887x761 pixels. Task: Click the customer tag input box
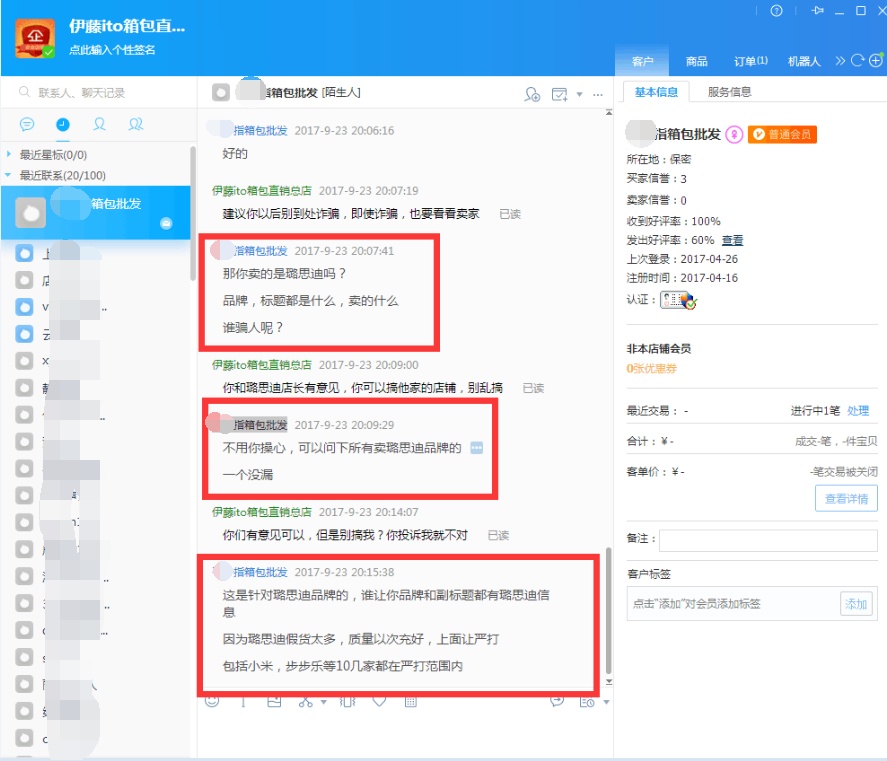pos(734,604)
